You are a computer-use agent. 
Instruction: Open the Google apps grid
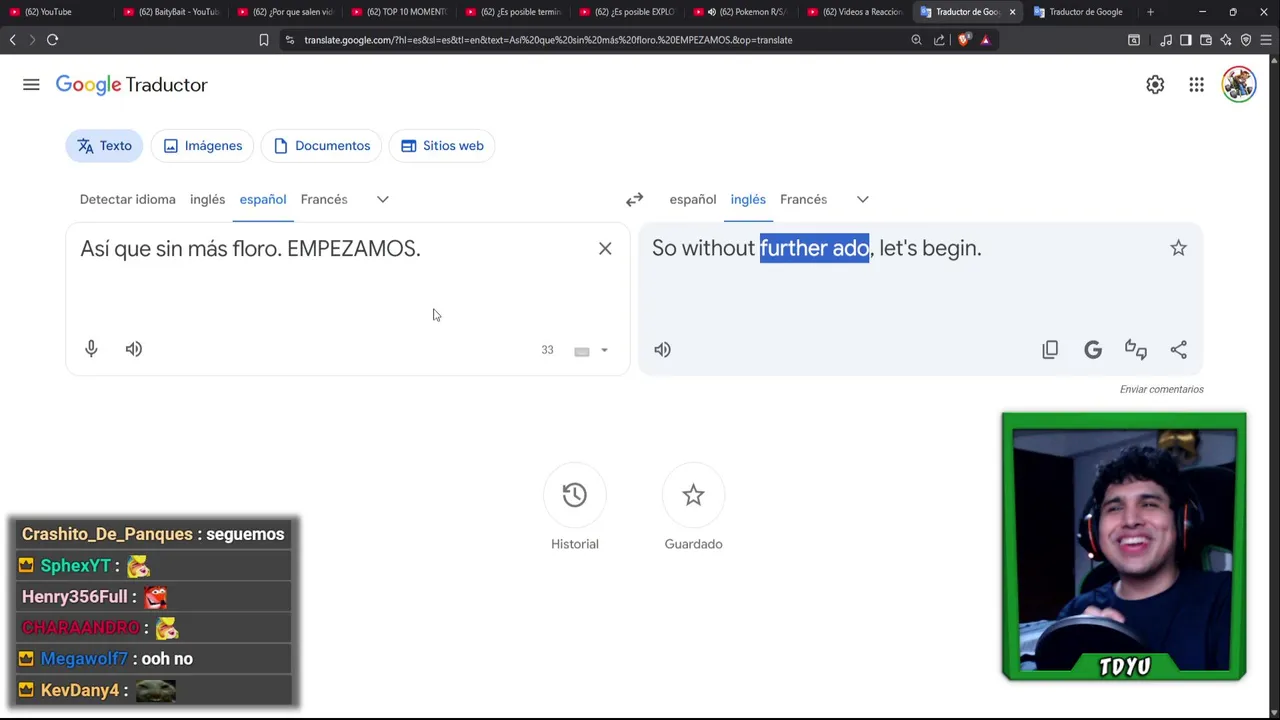pos(1196,85)
